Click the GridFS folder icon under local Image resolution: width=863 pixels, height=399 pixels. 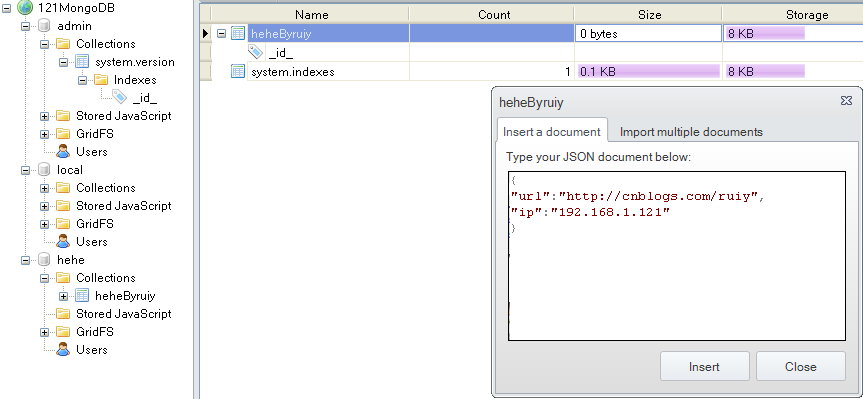coord(63,223)
